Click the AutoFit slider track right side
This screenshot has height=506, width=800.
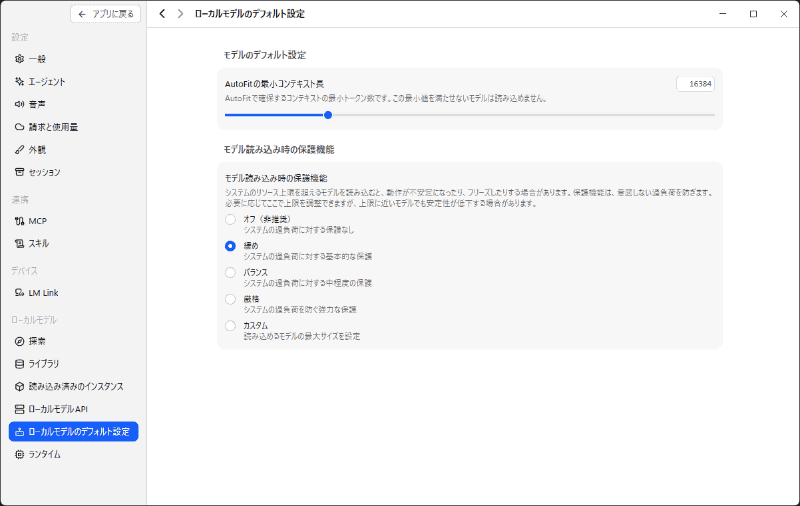523,115
